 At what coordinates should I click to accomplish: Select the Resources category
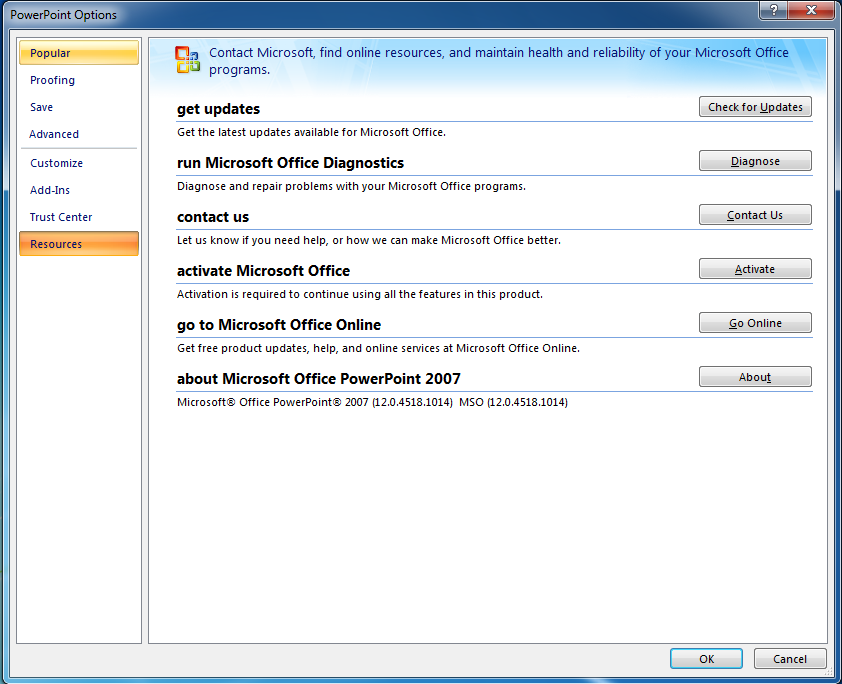[78, 244]
